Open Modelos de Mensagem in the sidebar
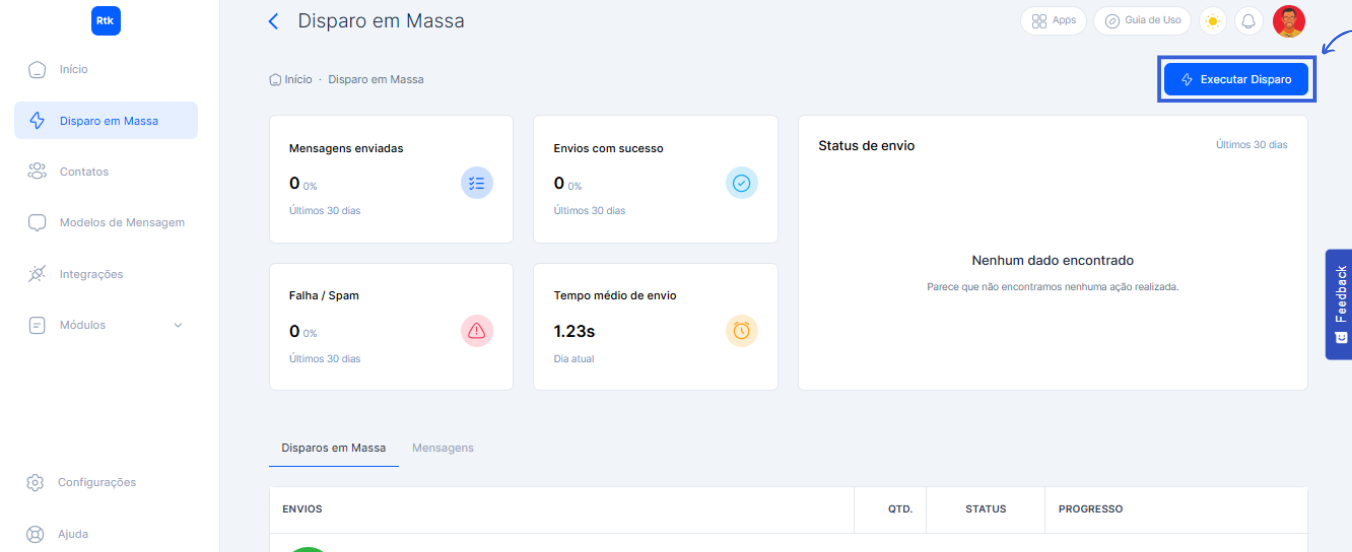 point(121,223)
